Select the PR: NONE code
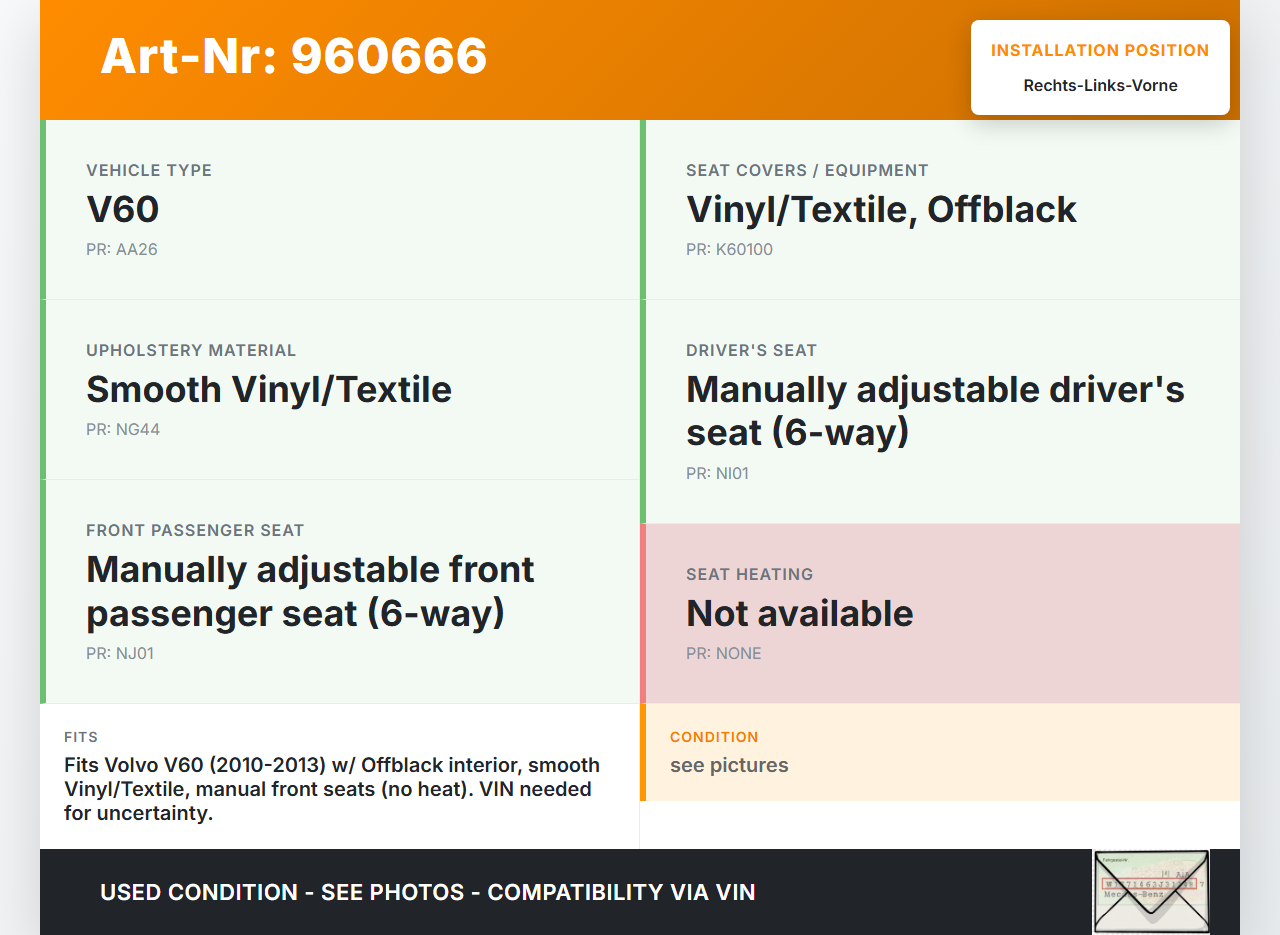Image resolution: width=1280 pixels, height=935 pixels. pos(724,654)
